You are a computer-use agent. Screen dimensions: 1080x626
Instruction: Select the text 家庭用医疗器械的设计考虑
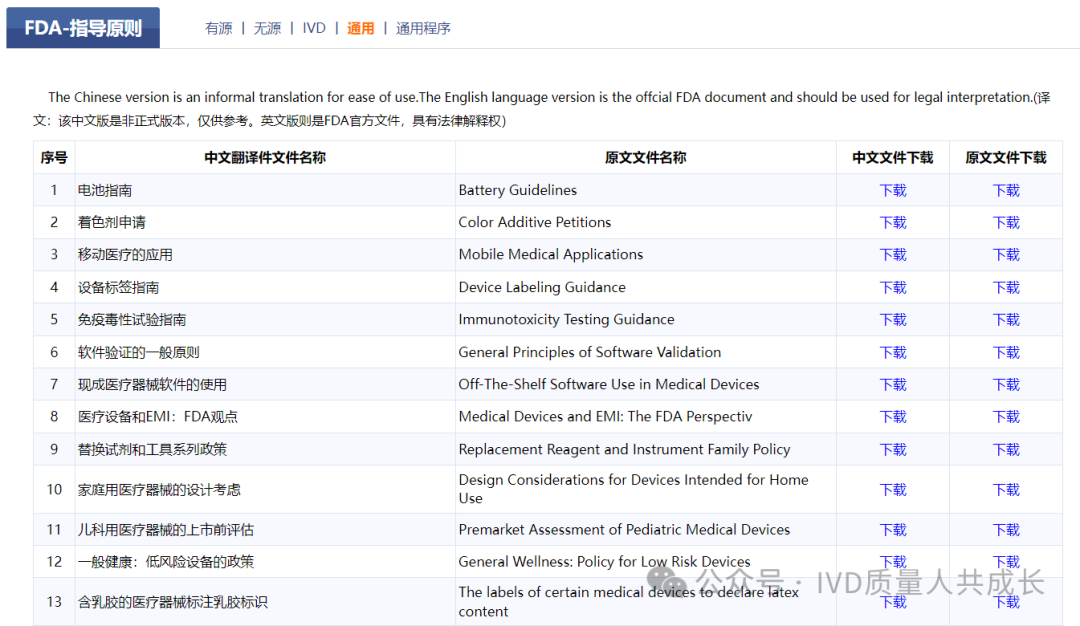point(159,490)
